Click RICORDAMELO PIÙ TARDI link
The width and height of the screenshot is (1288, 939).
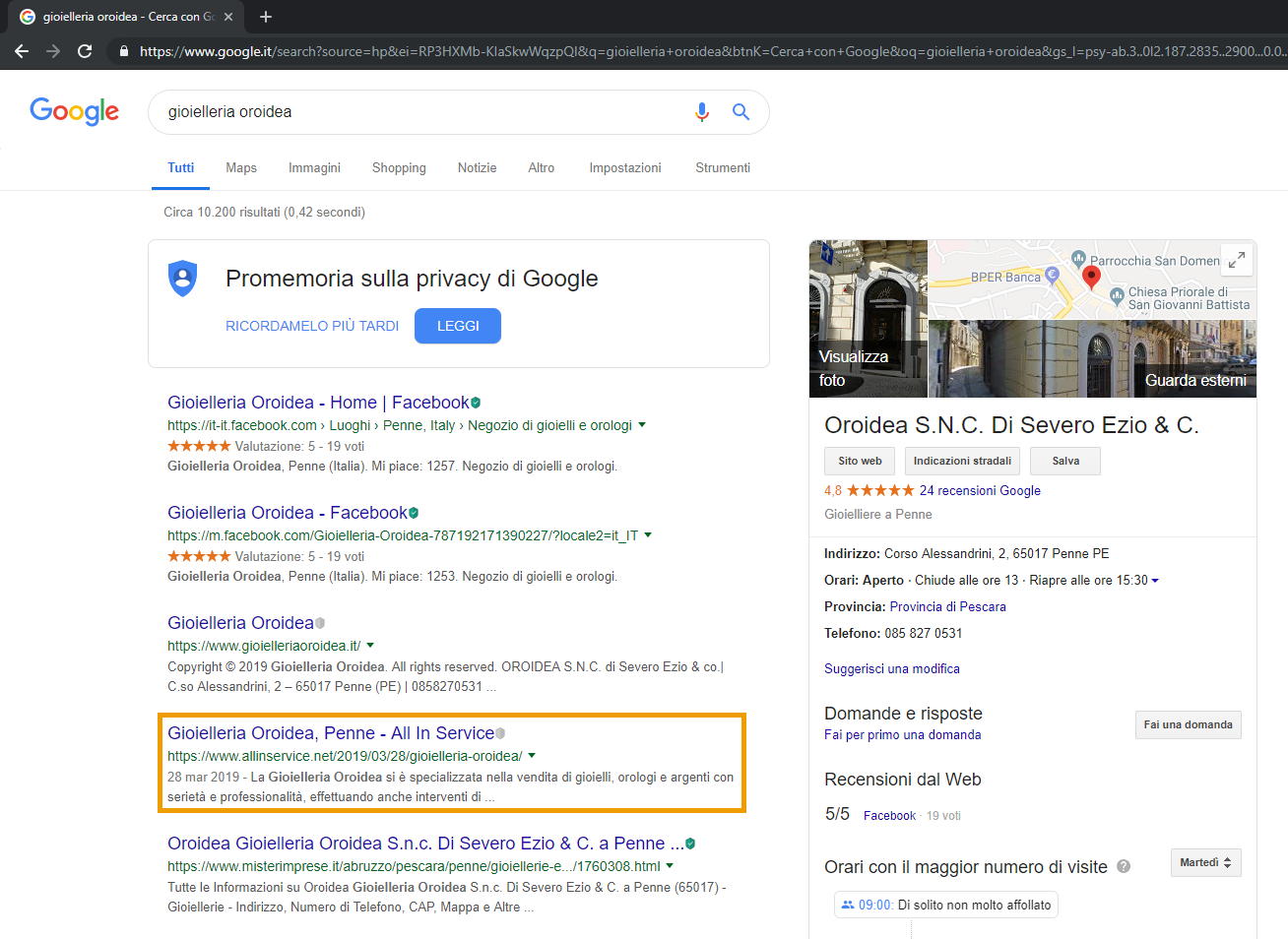point(312,326)
